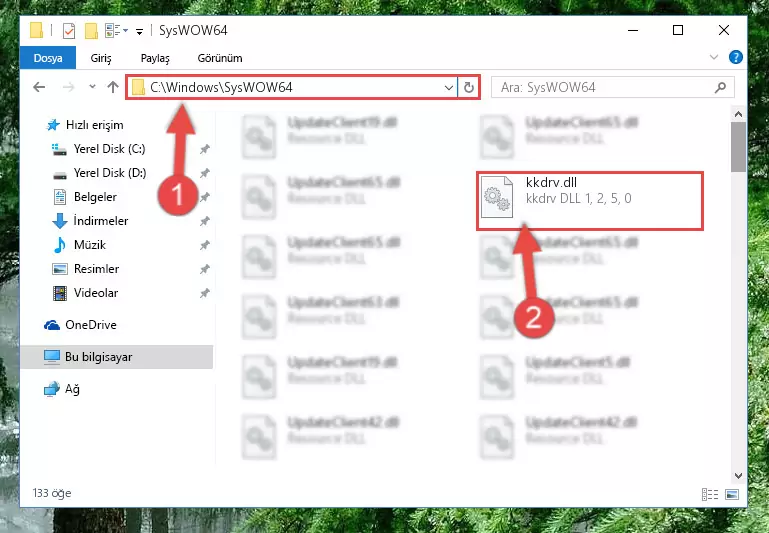The height and width of the screenshot is (533, 769).
Task: Go up one folder level
Action: tap(113, 87)
